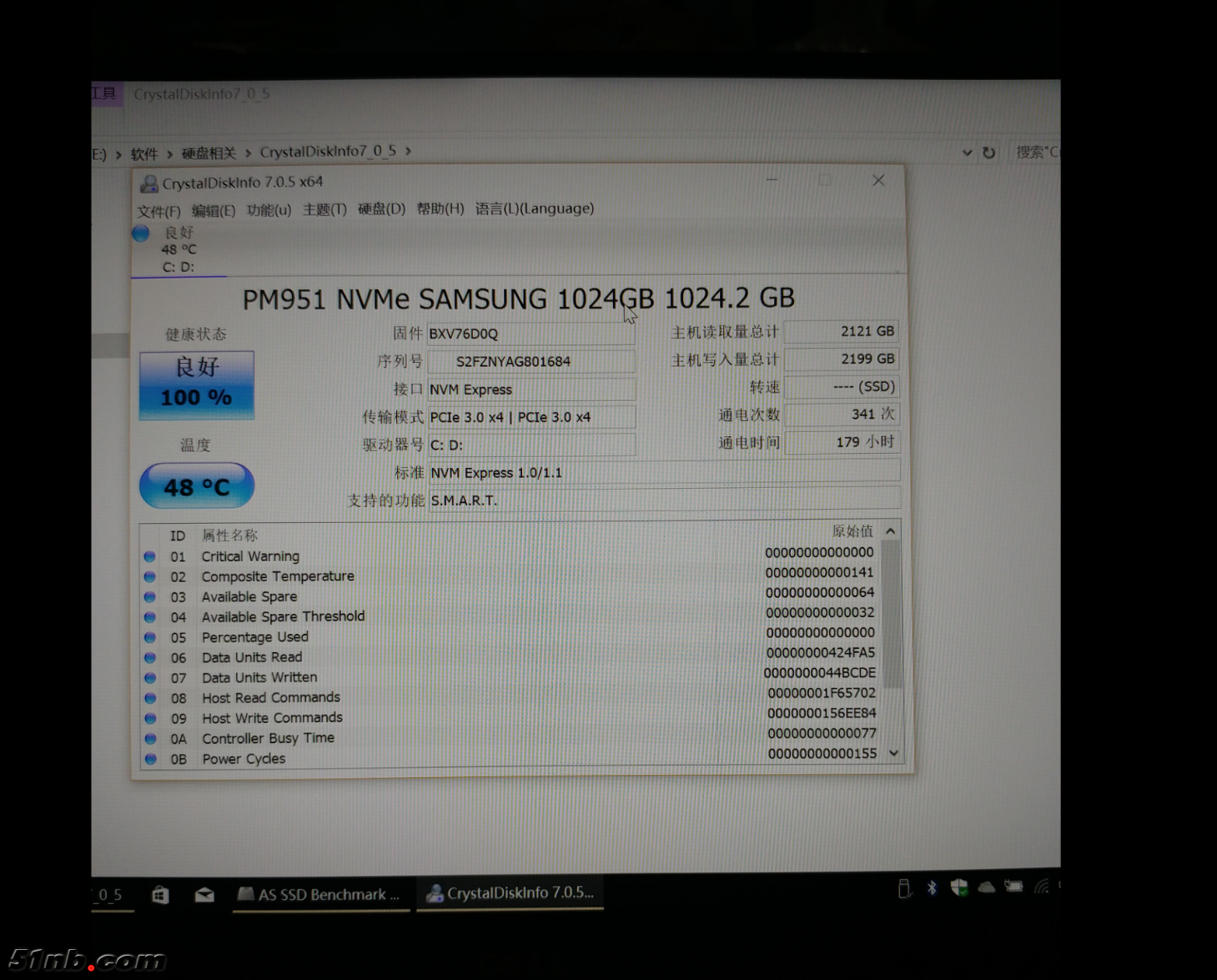The image size is (1217, 980).
Task: Click the rotation rate value ---- (SSD)
Action: click(x=842, y=386)
